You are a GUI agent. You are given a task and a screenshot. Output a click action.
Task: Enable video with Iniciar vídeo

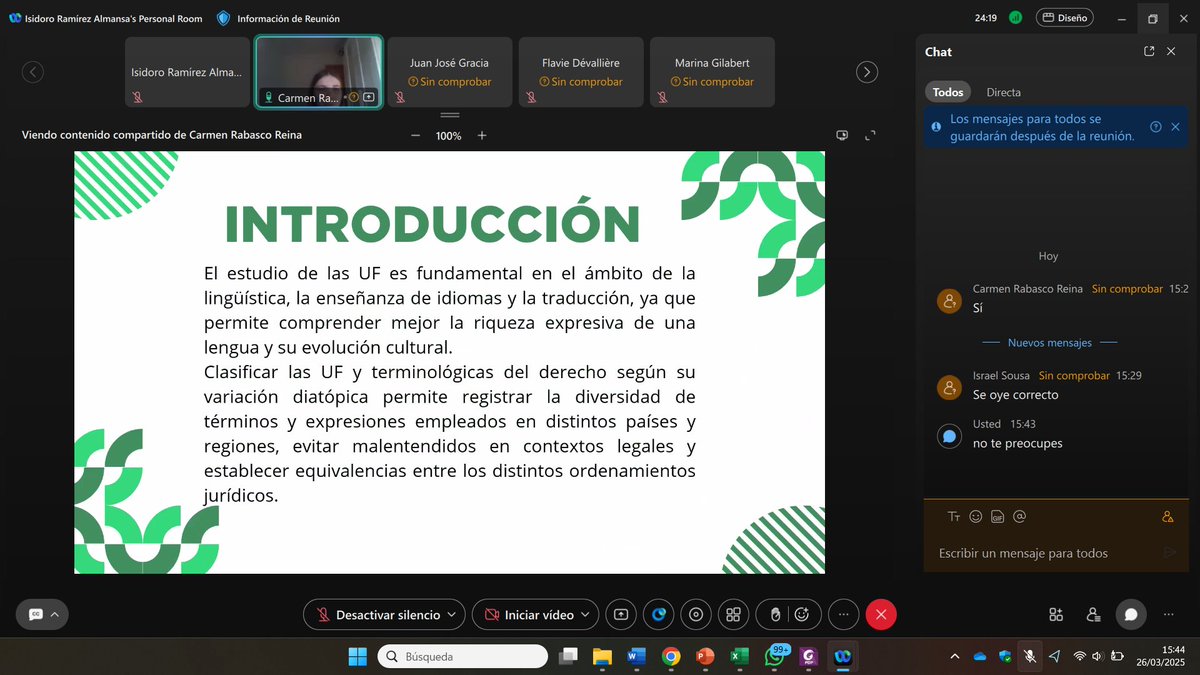(528, 614)
